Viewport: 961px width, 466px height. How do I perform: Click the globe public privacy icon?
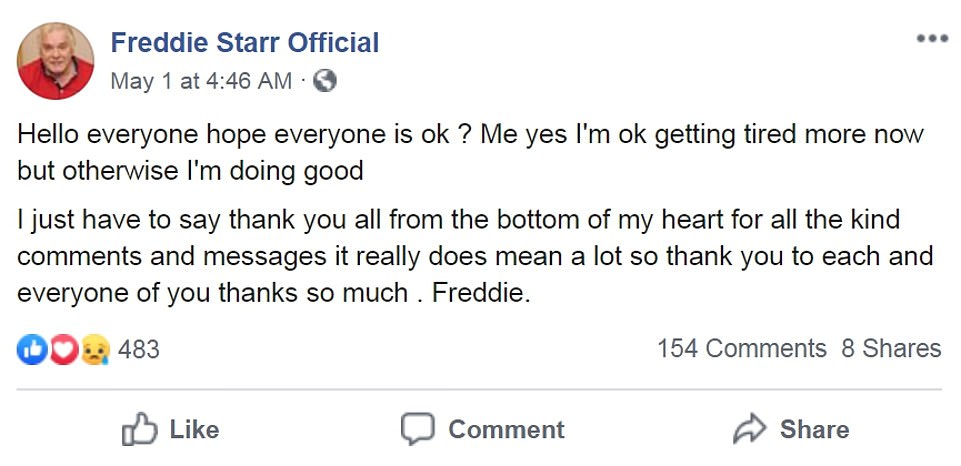tap(324, 81)
